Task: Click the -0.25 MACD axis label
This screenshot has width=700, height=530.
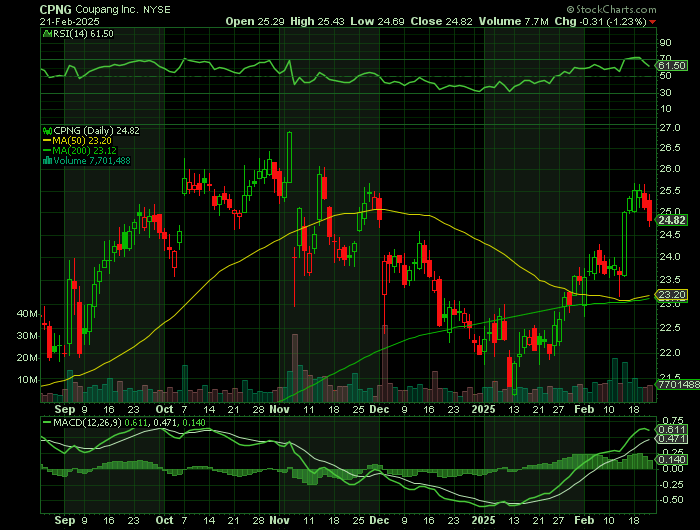Action: point(670,484)
